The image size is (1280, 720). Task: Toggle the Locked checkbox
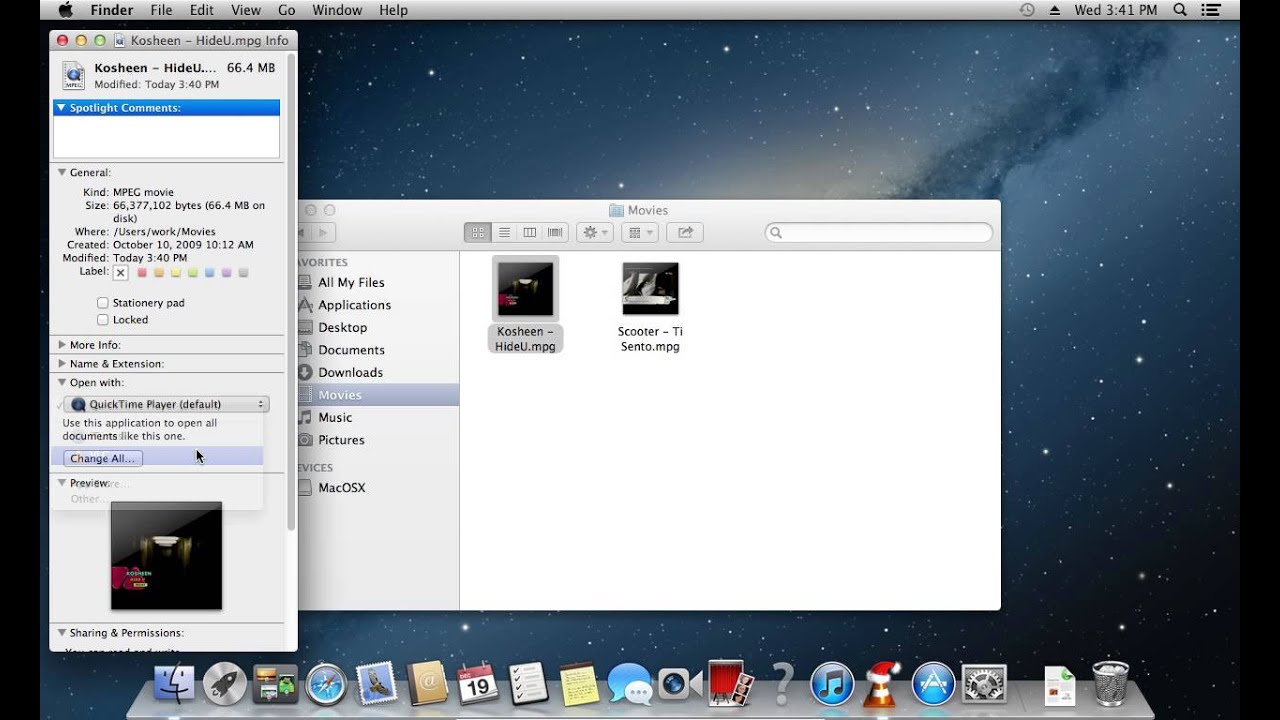[102, 320]
